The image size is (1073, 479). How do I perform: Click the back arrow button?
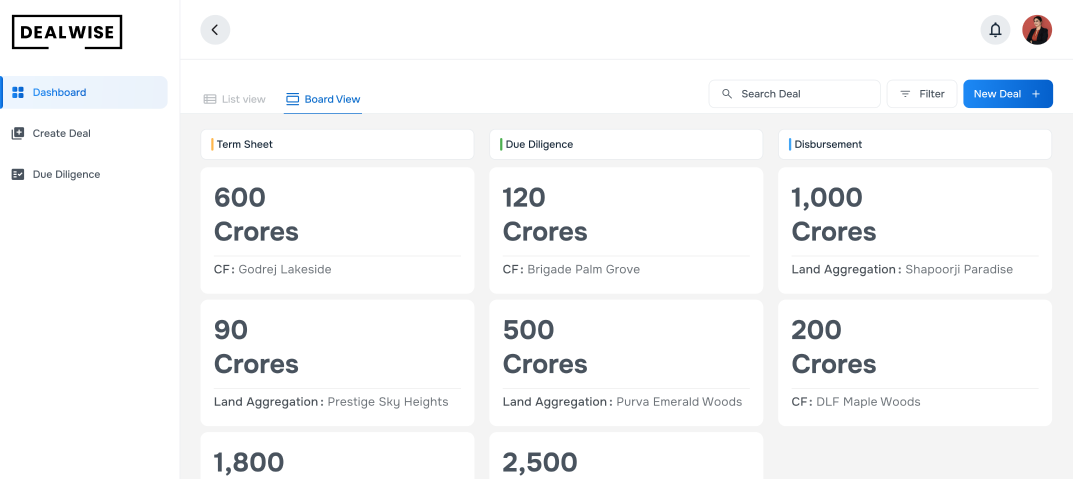pos(215,30)
